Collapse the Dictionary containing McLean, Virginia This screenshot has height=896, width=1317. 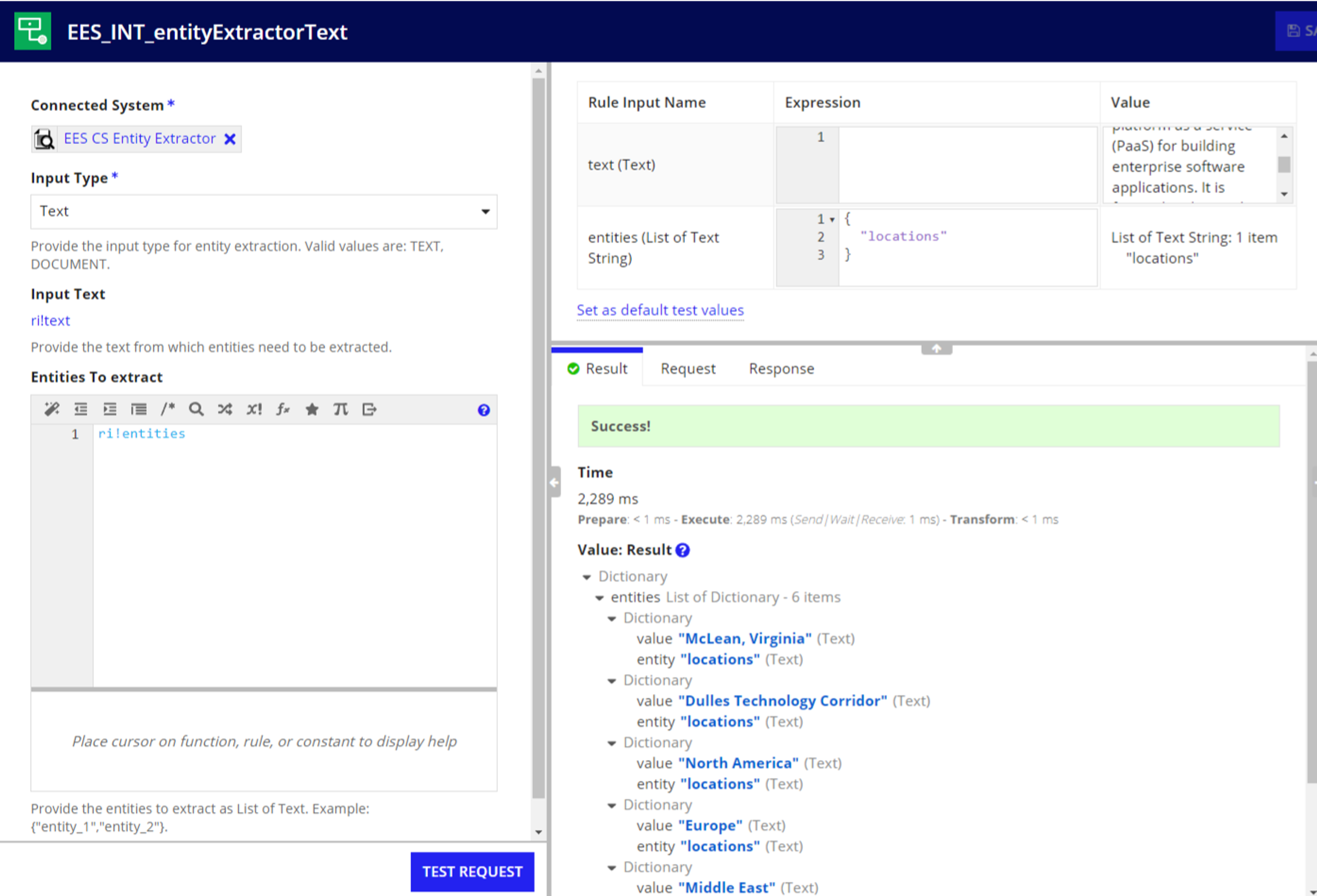click(x=612, y=619)
